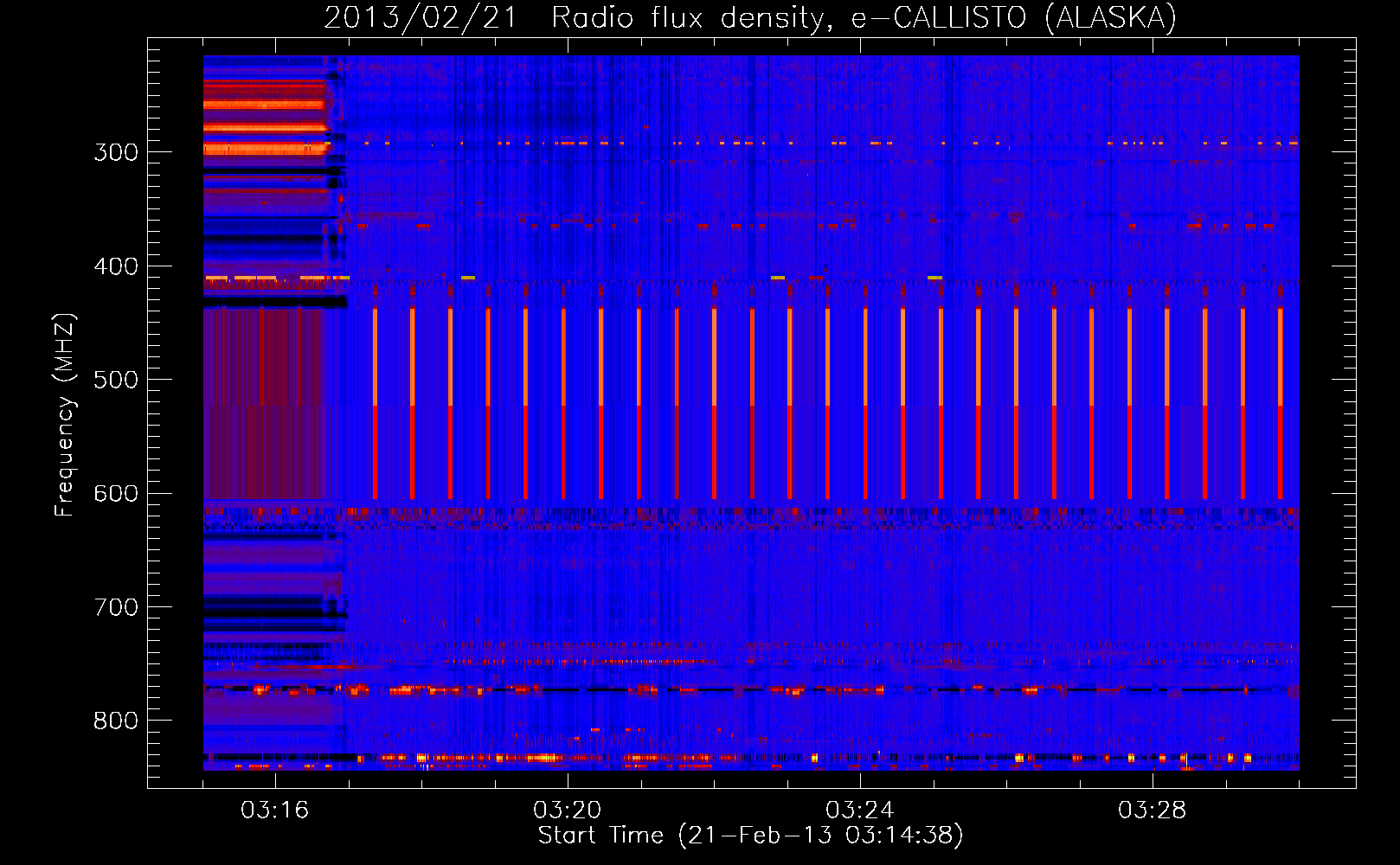The height and width of the screenshot is (865, 1400).
Task: Click the date '2013/02/21' in the title
Action: coord(420,18)
